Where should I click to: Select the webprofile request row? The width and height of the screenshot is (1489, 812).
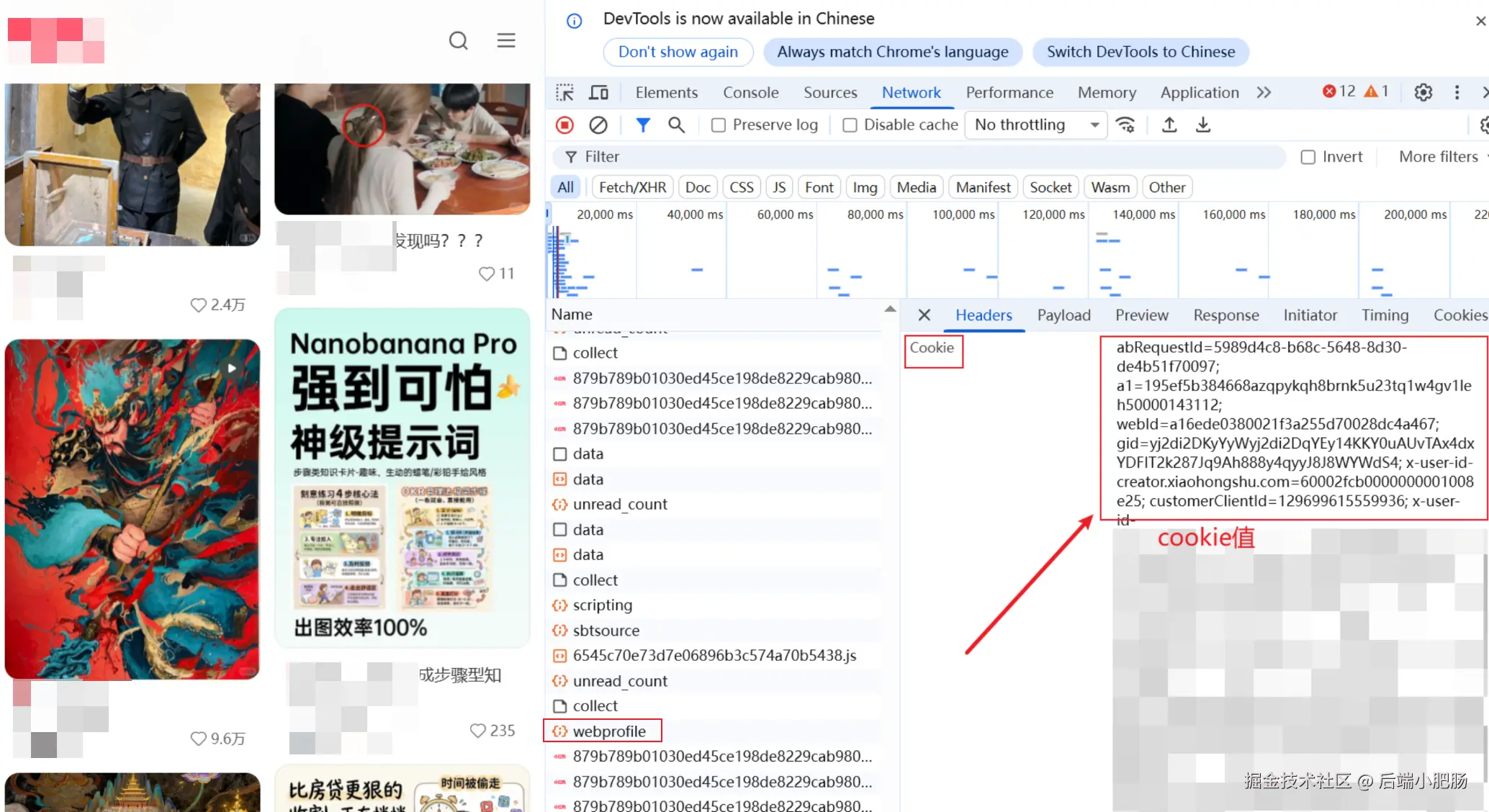[609, 731]
